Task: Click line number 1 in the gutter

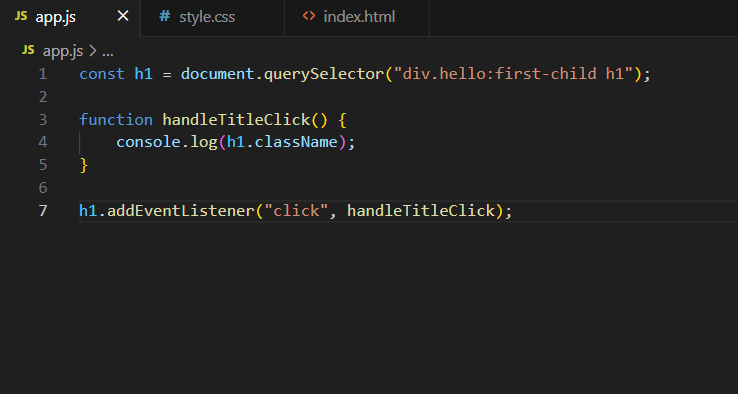Action: click(43, 74)
